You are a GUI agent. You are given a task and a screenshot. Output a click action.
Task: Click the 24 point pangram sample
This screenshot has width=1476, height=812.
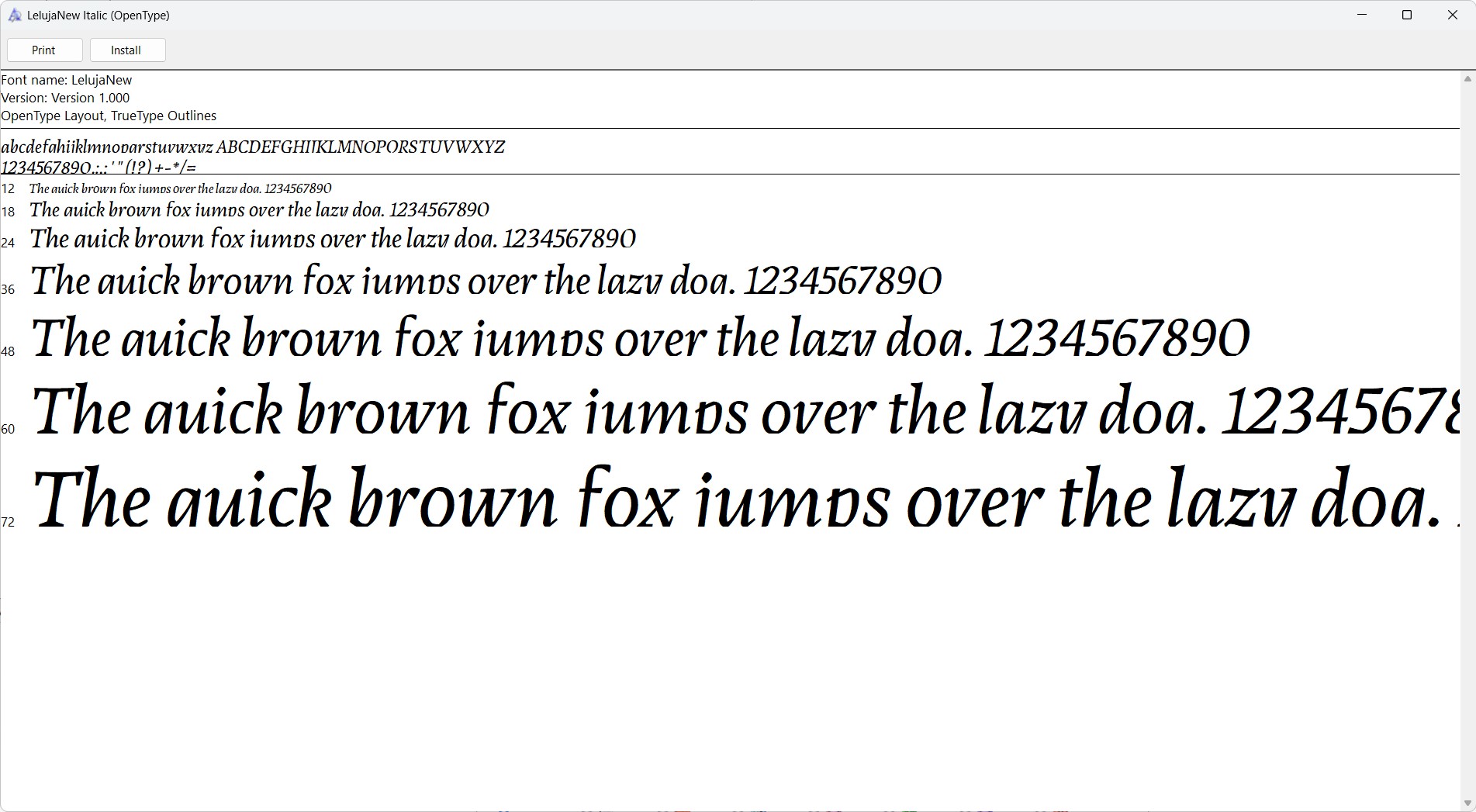click(x=333, y=238)
